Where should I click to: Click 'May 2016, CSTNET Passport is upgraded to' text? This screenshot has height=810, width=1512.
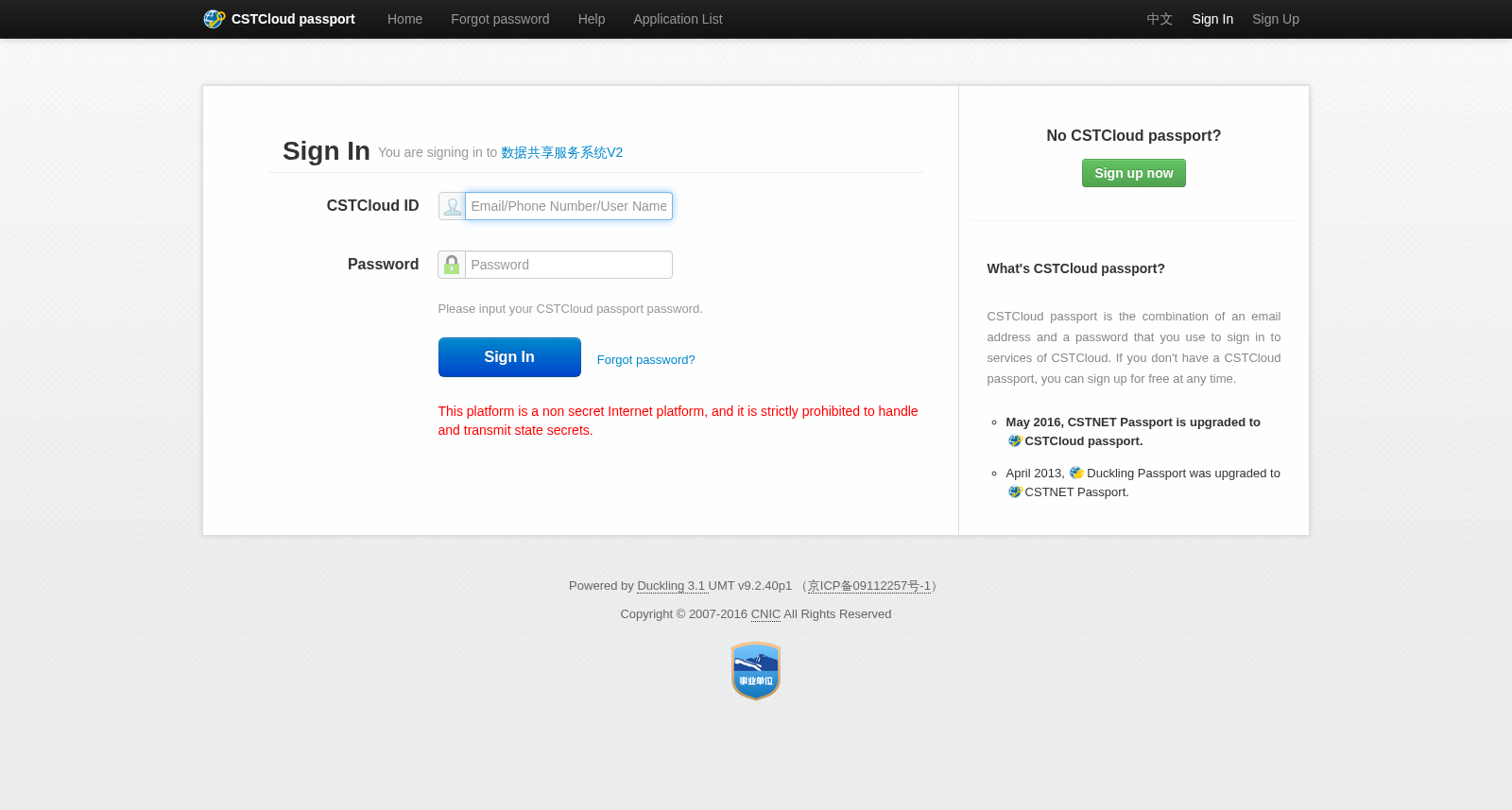click(1133, 422)
